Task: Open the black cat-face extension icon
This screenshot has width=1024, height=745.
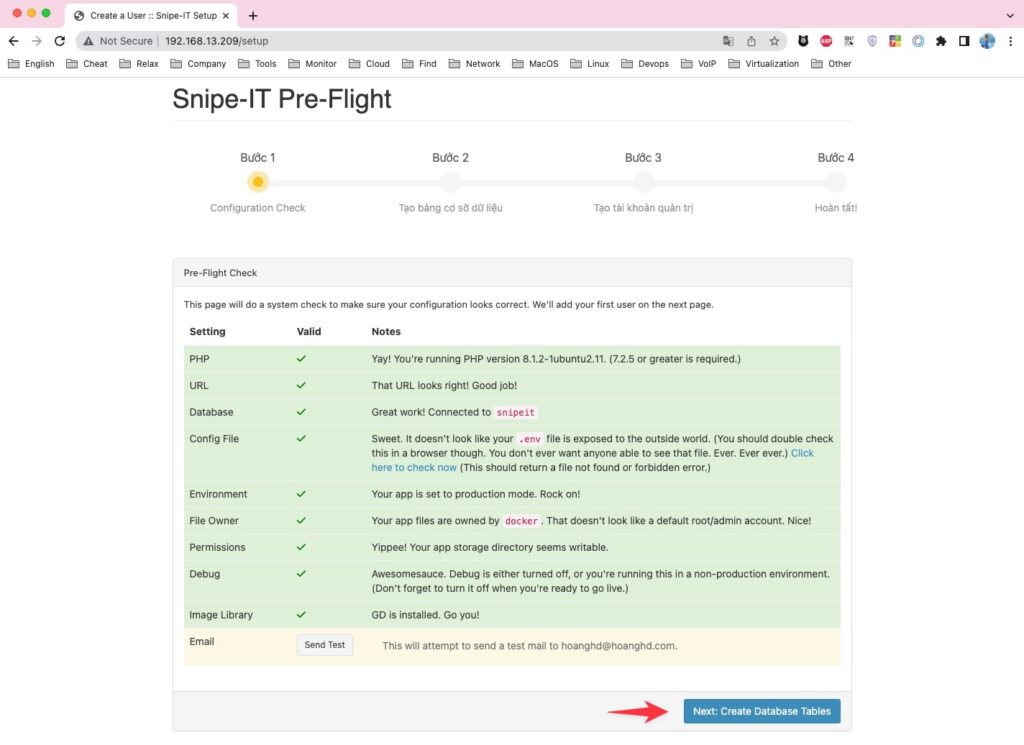Action: click(803, 41)
